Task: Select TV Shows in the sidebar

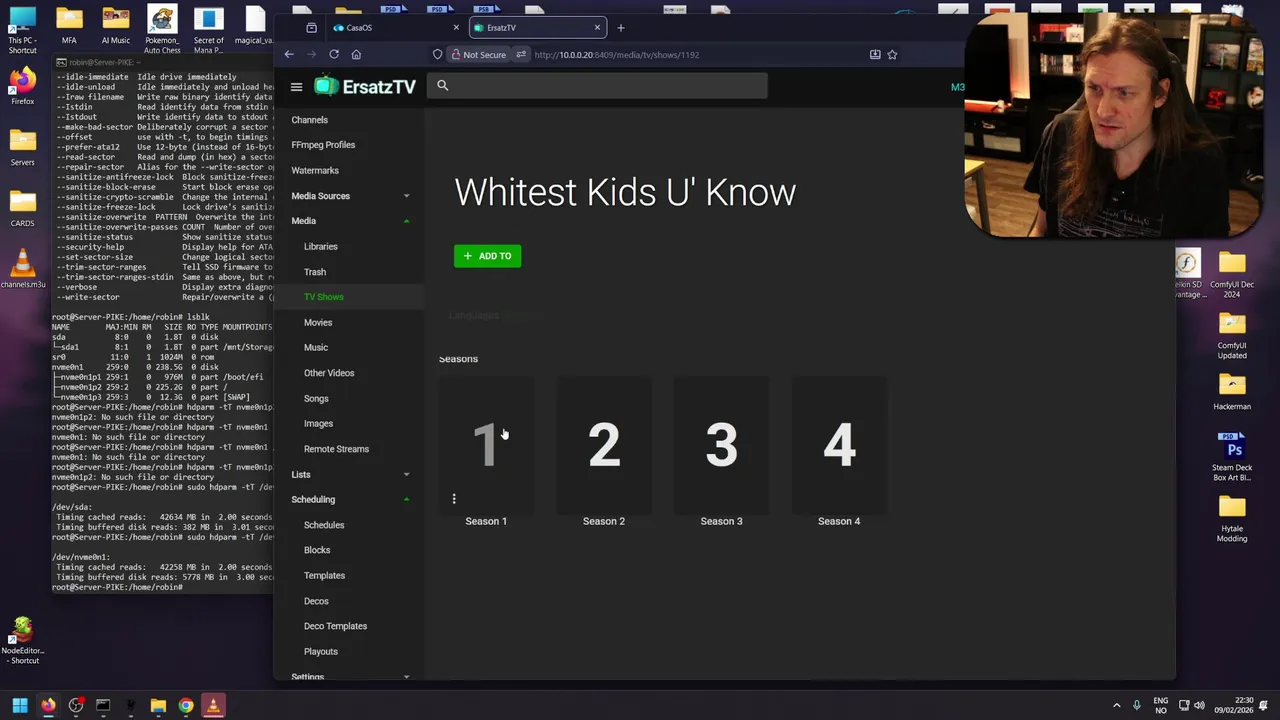Action: coord(350,297)
